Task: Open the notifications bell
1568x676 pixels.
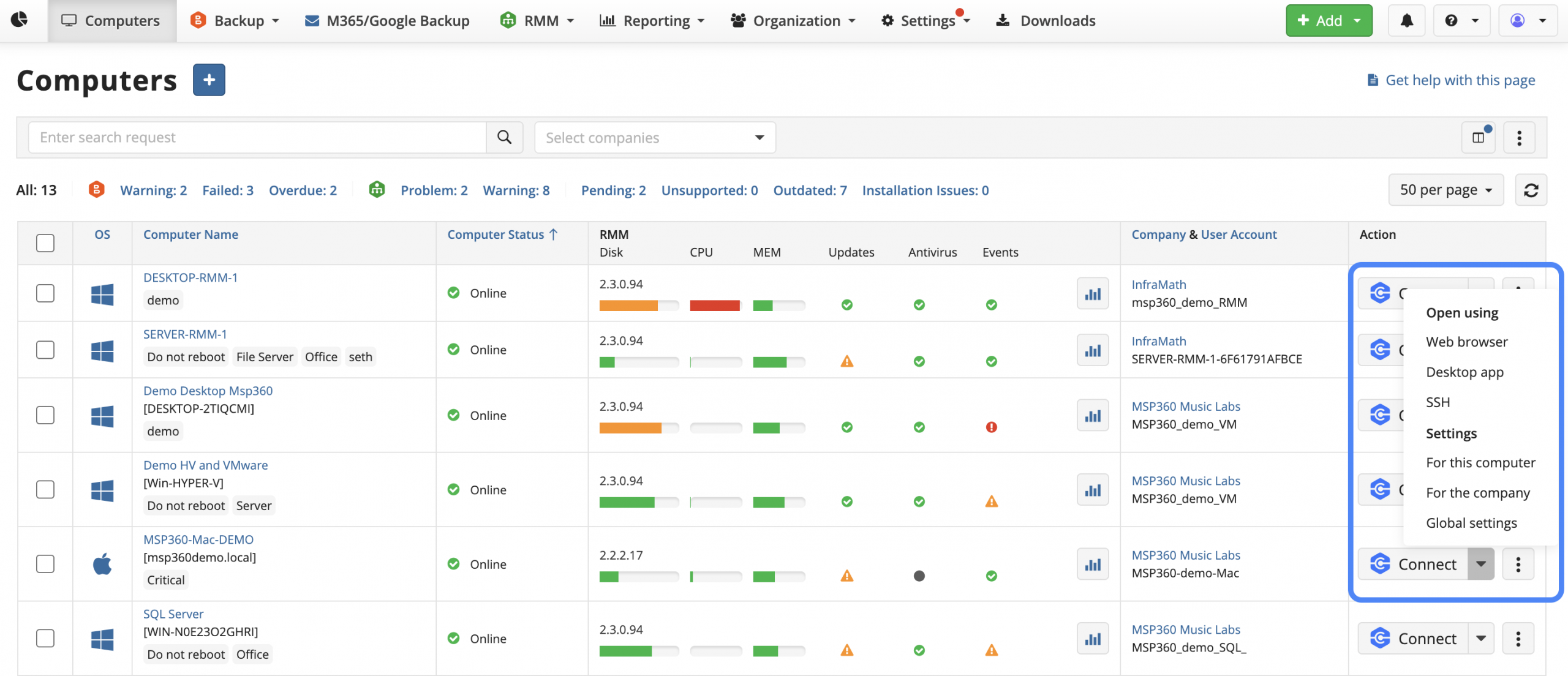Action: (x=1407, y=21)
